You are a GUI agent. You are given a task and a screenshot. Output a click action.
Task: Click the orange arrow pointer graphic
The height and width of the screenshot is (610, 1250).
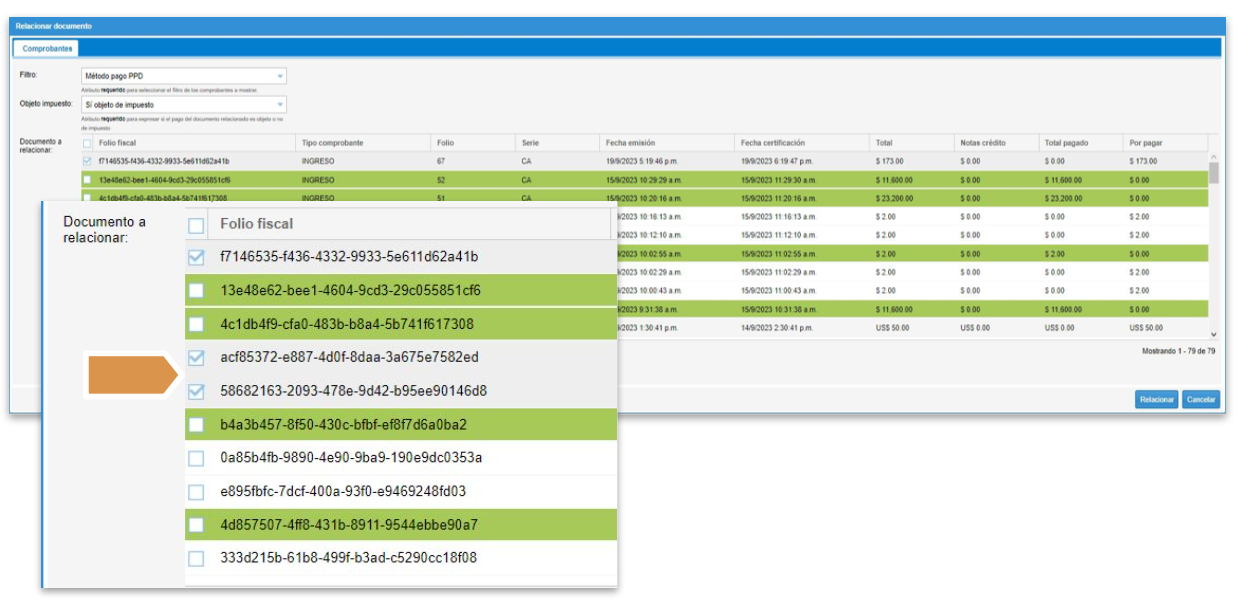click(130, 375)
